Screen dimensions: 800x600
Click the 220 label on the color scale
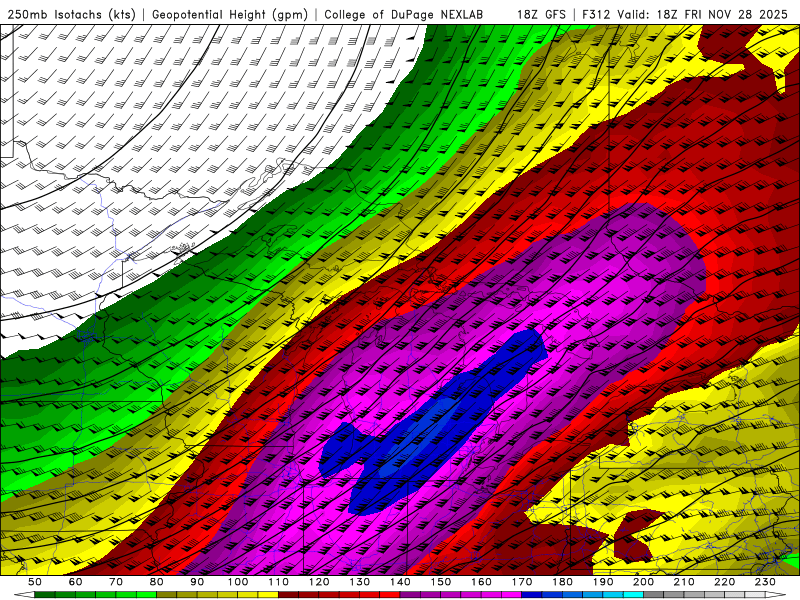pos(724,582)
